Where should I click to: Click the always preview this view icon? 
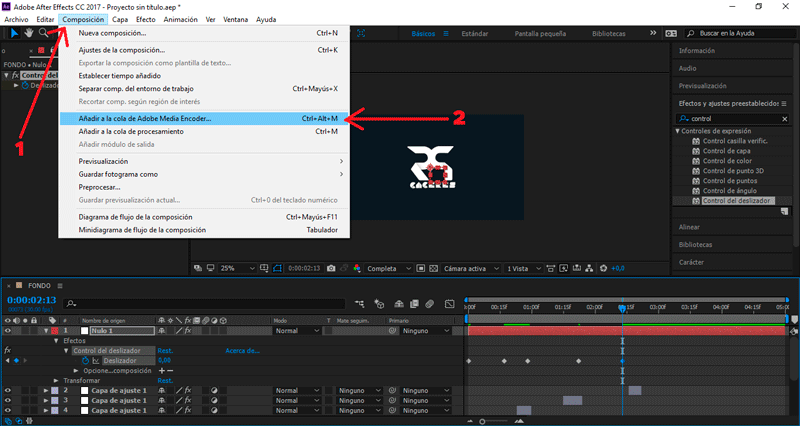pyautogui.click(x=197, y=268)
